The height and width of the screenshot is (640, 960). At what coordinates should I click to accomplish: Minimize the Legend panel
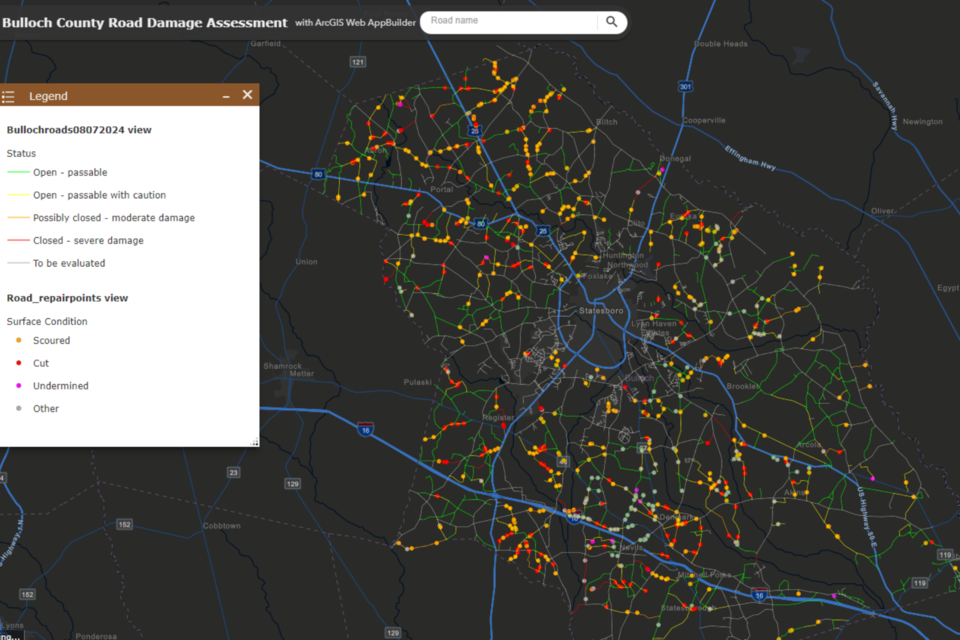[x=226, y=96]
